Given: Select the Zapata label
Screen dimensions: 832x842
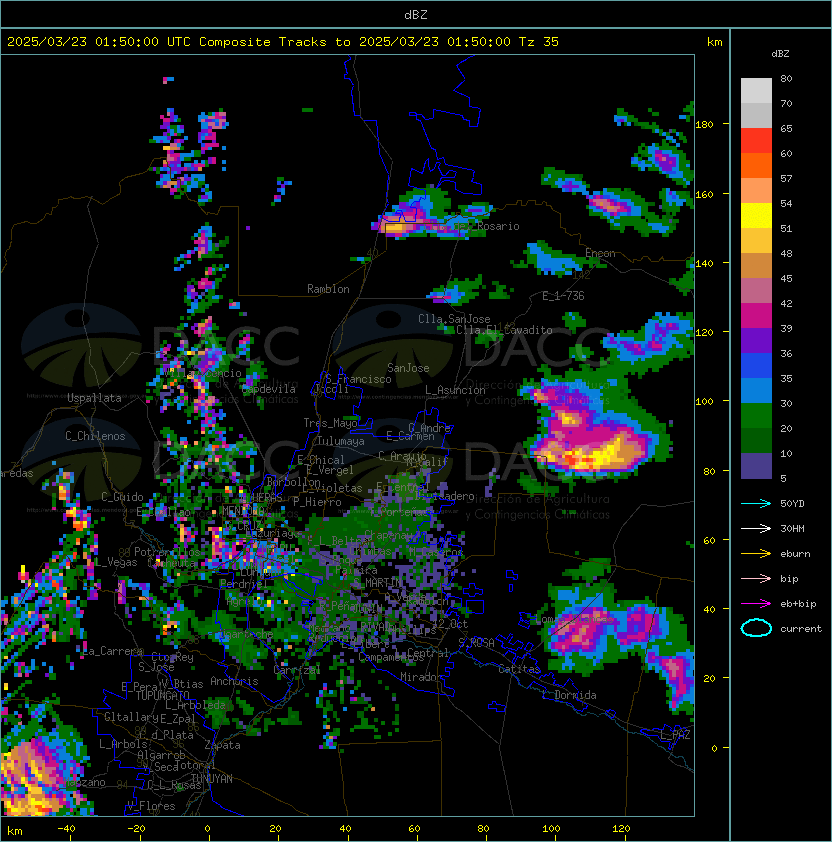Looking at the screenshot, I should [x=222, y=745].
